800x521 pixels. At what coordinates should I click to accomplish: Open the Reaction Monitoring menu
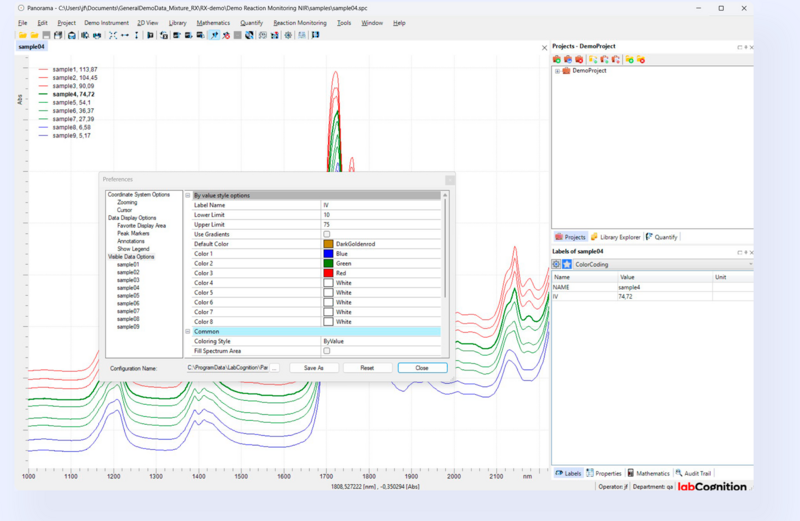(299, 23)
